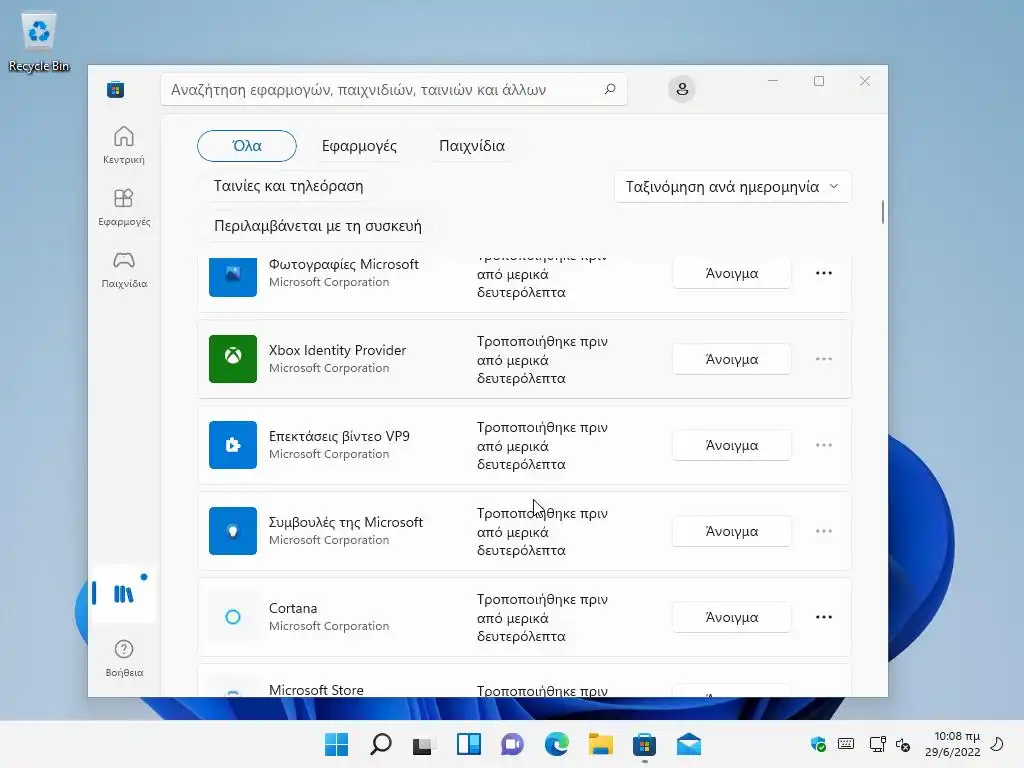Open Task View from taskbar
Screen dimensions: 1024x768
pos(423,744)
